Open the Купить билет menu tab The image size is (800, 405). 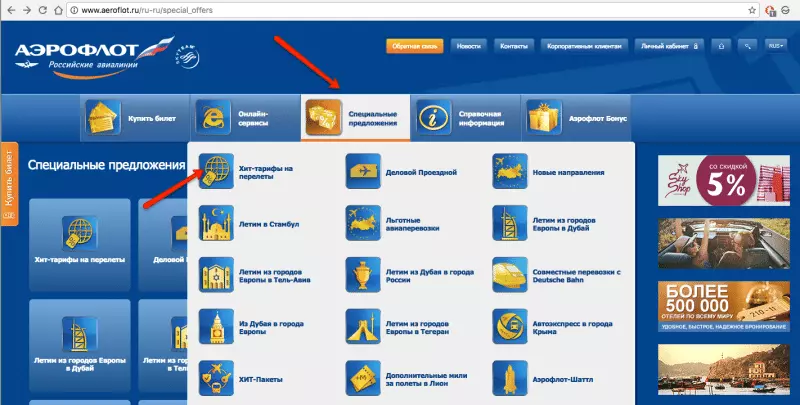[135, 118]
